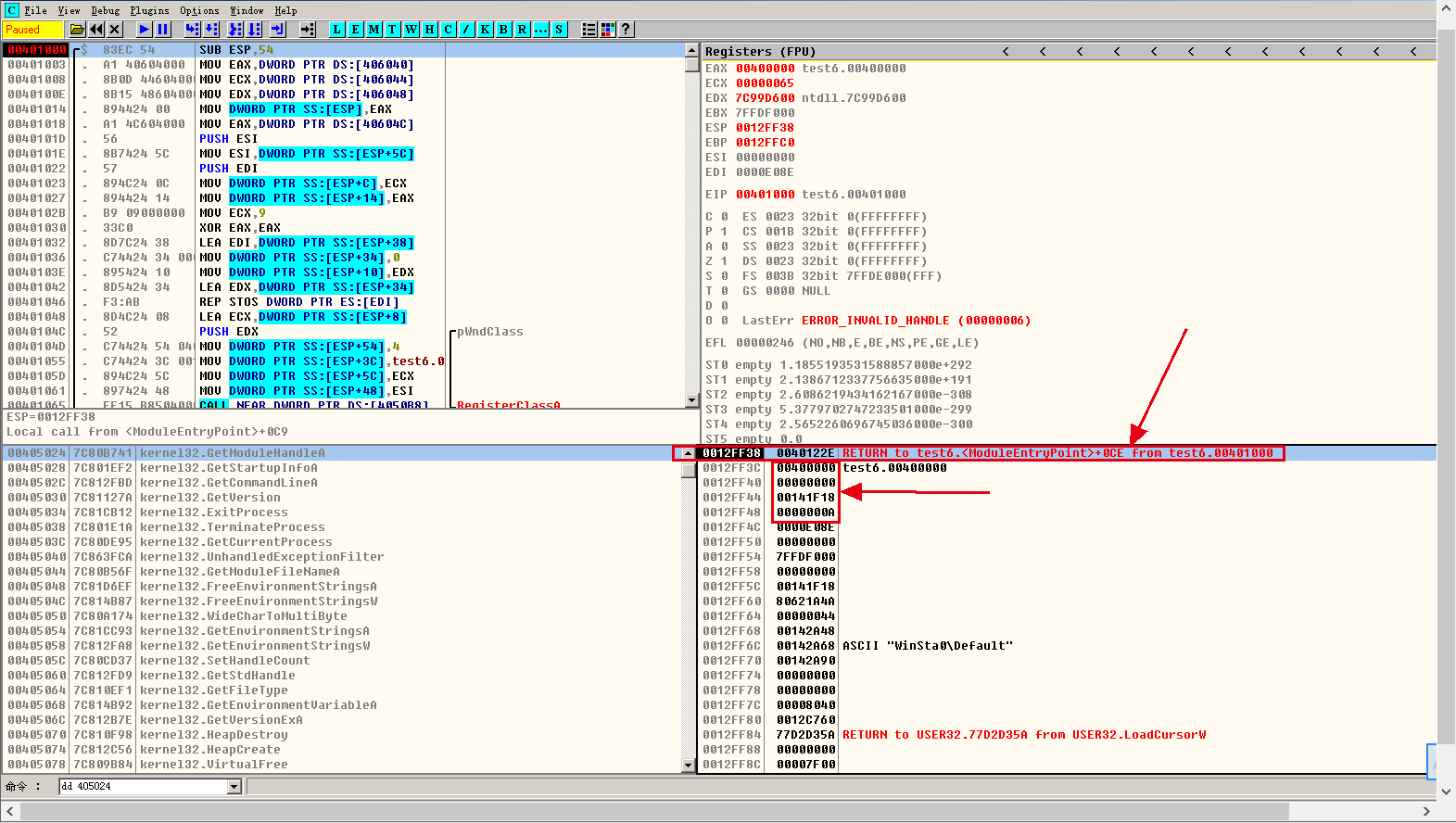Click the stack pane scroll-down arrow
Image resolution: width=1456 pixels, height=823 pixels.
688,766
